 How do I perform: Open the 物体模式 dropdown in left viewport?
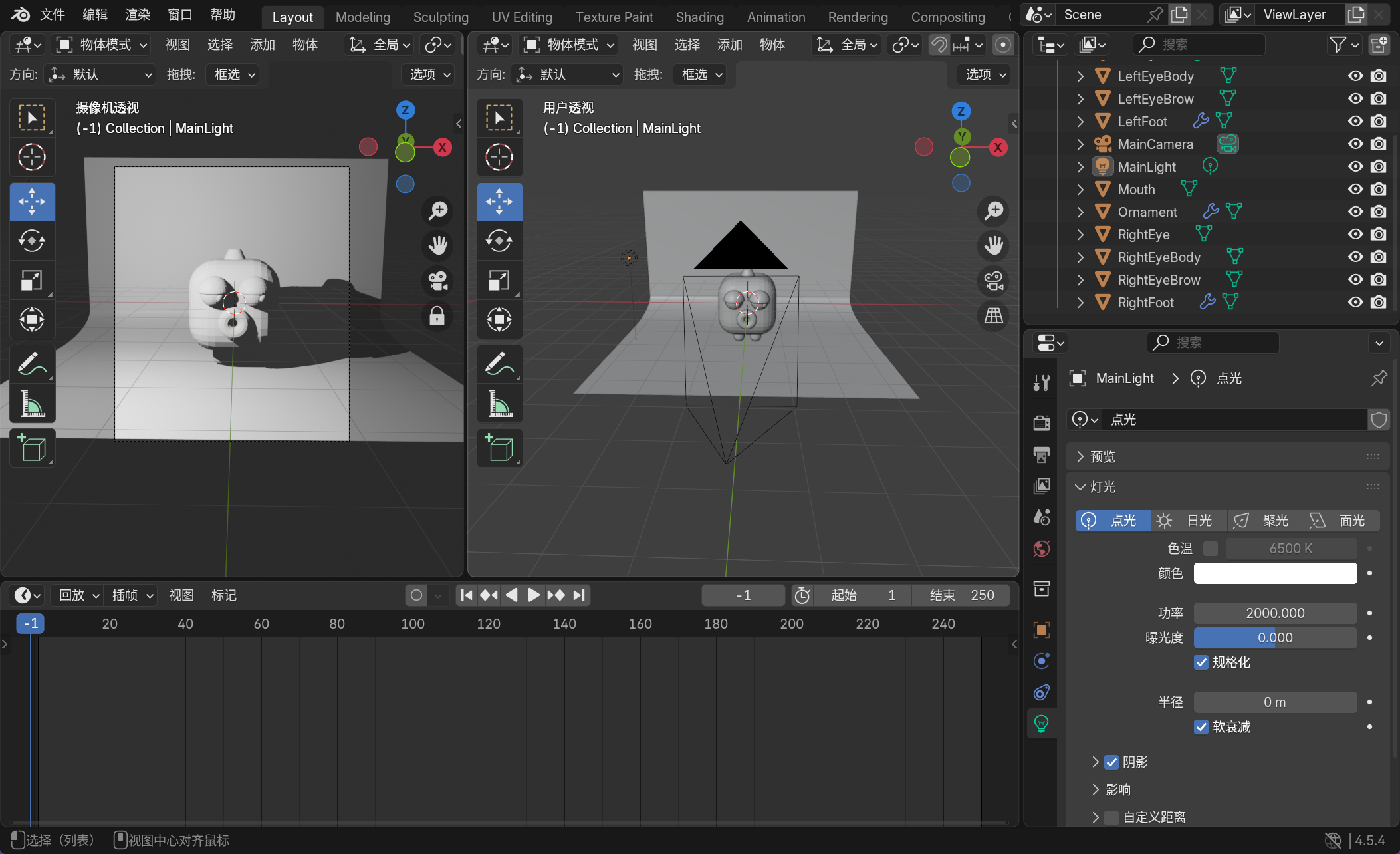point(102,45)
